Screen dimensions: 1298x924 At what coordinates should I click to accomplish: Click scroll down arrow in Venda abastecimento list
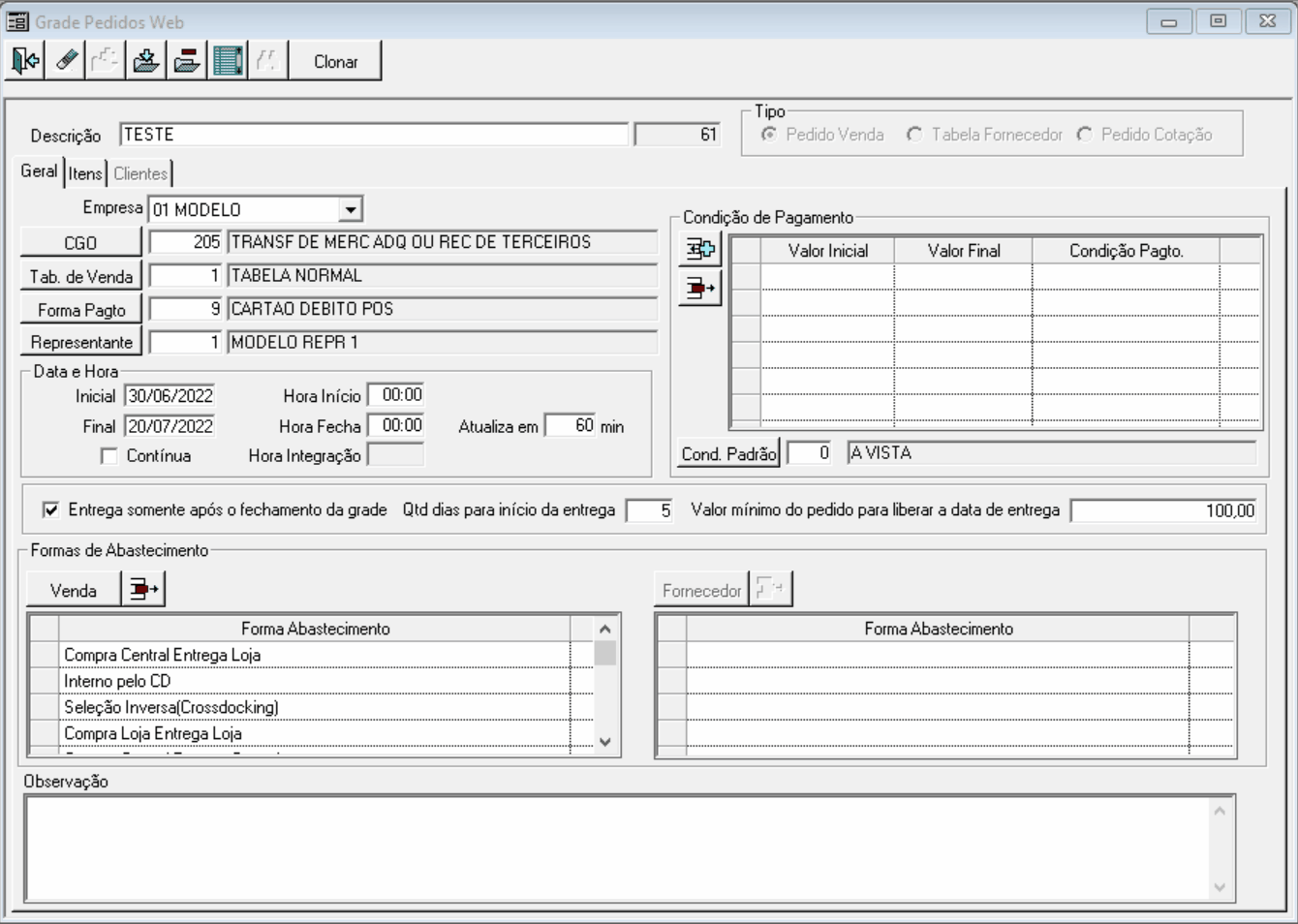pos(605,742)
